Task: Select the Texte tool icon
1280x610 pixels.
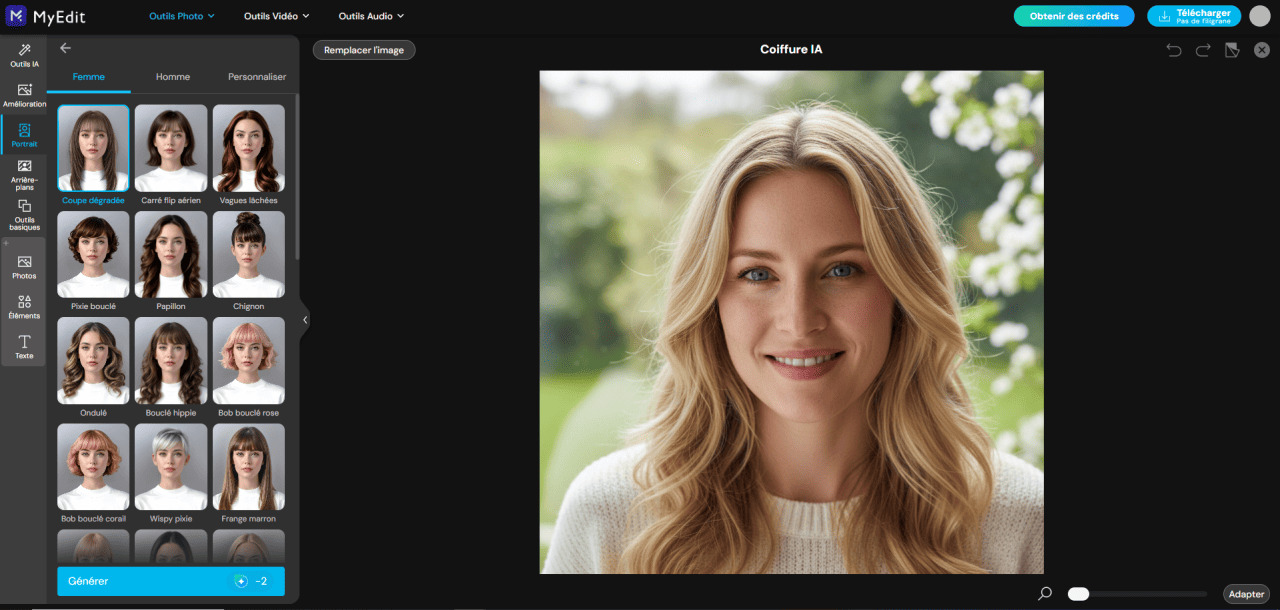Action: [23, 347]
